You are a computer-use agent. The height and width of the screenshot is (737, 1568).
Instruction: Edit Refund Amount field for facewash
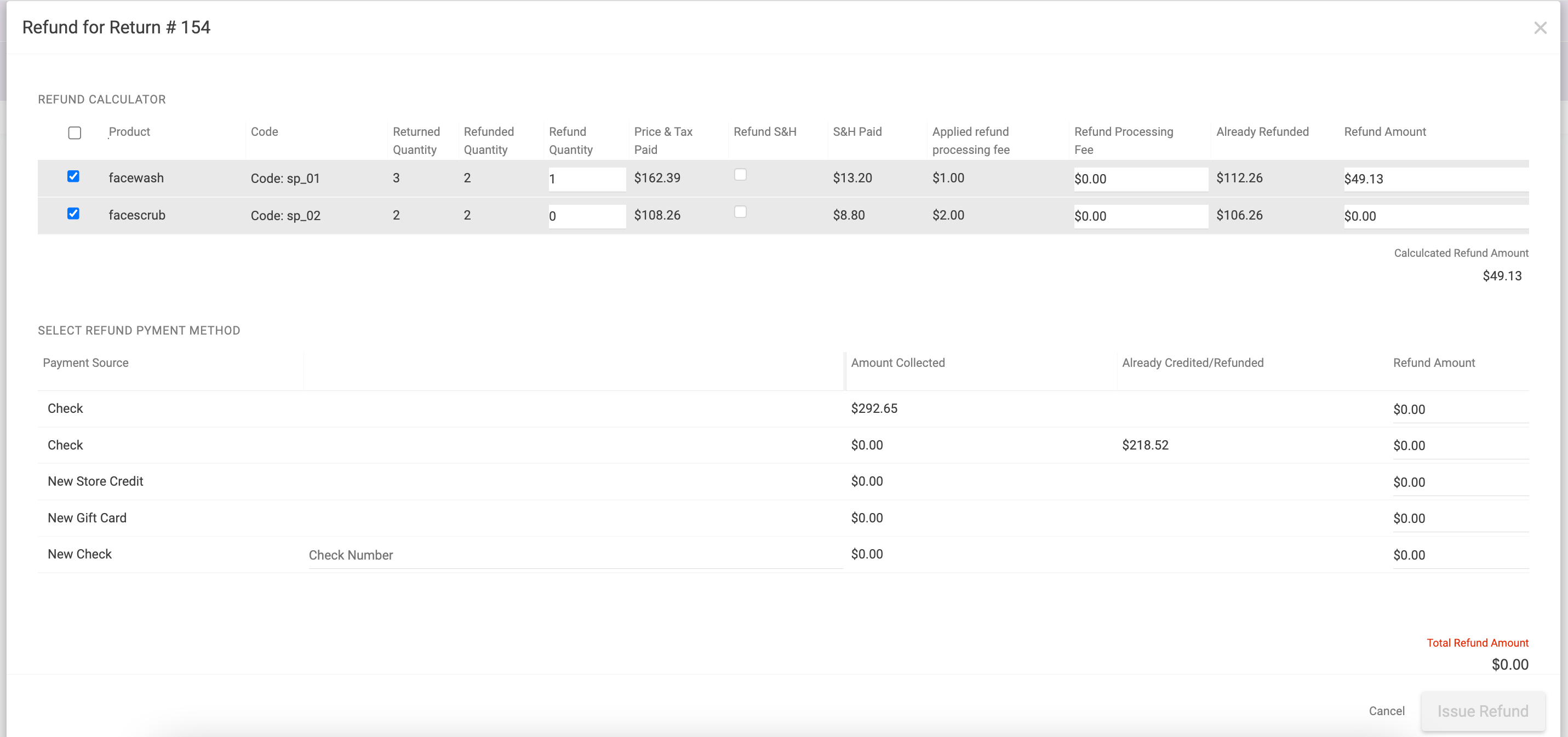click(x=1435, y=179)
